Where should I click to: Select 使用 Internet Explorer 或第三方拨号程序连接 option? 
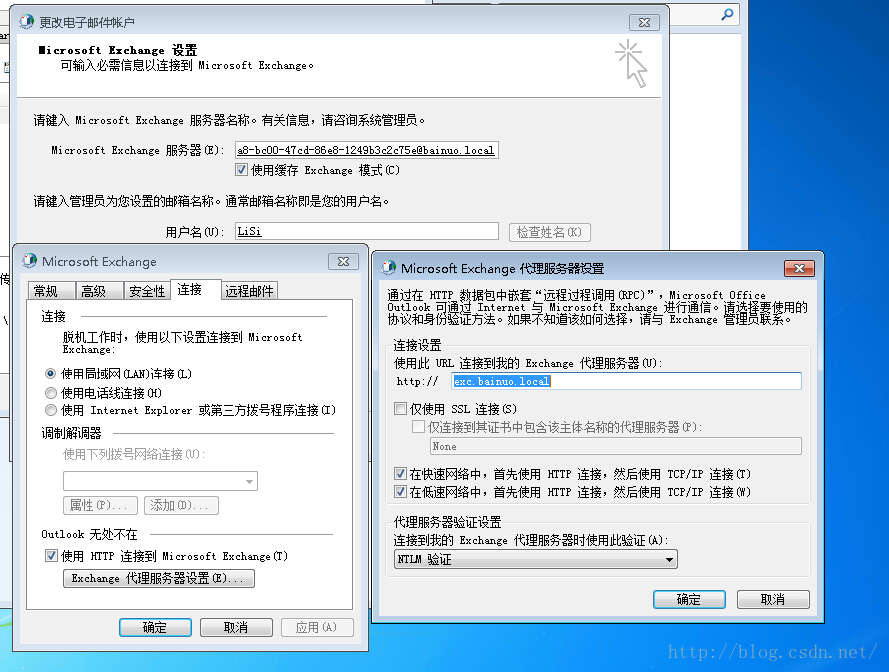50,409
